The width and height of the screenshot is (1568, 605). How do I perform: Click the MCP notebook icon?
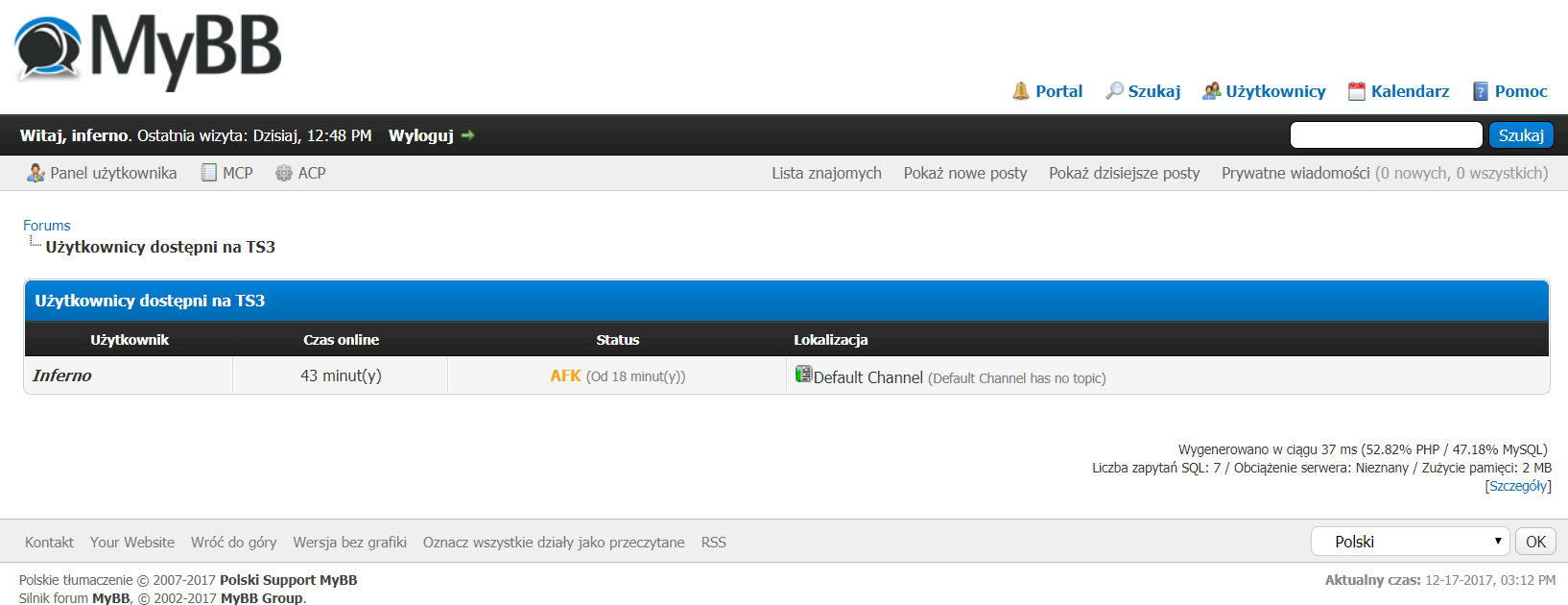(x=209, y=173)
